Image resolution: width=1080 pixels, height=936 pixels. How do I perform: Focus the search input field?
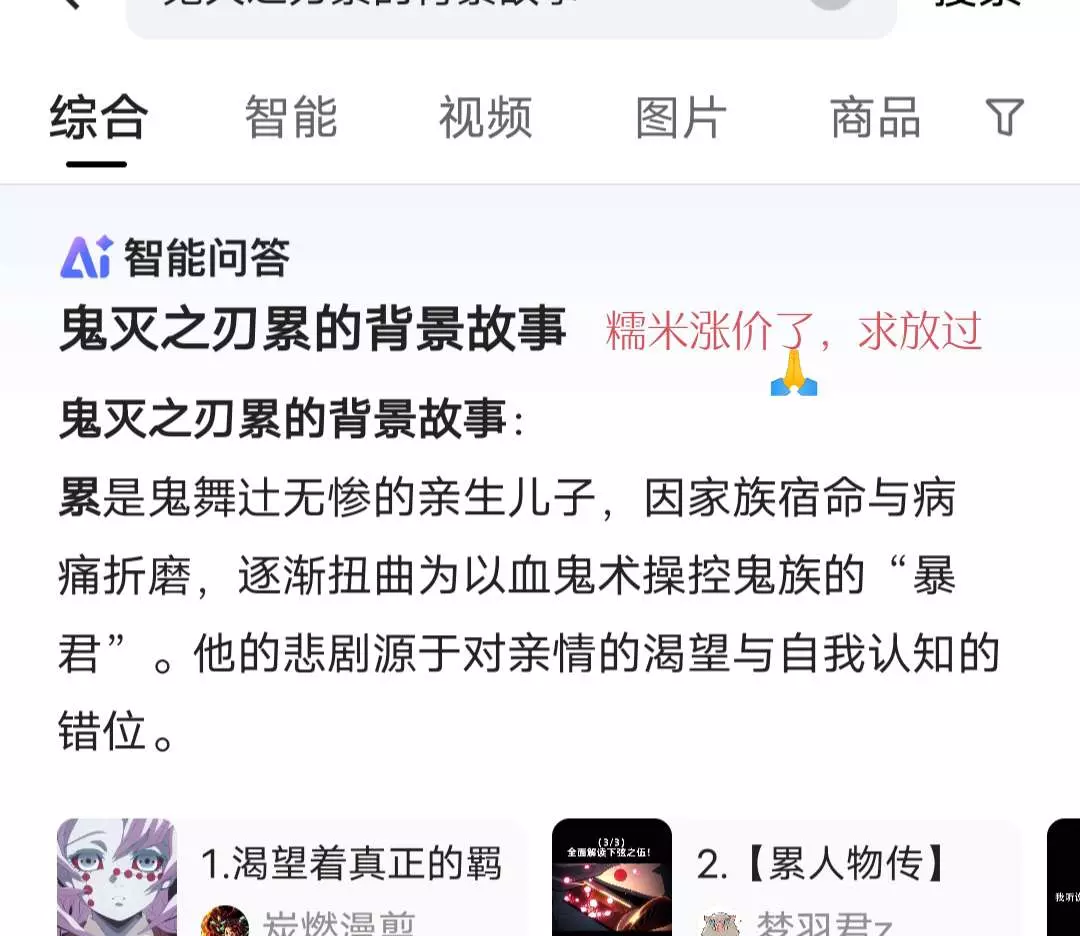[512, 14]
